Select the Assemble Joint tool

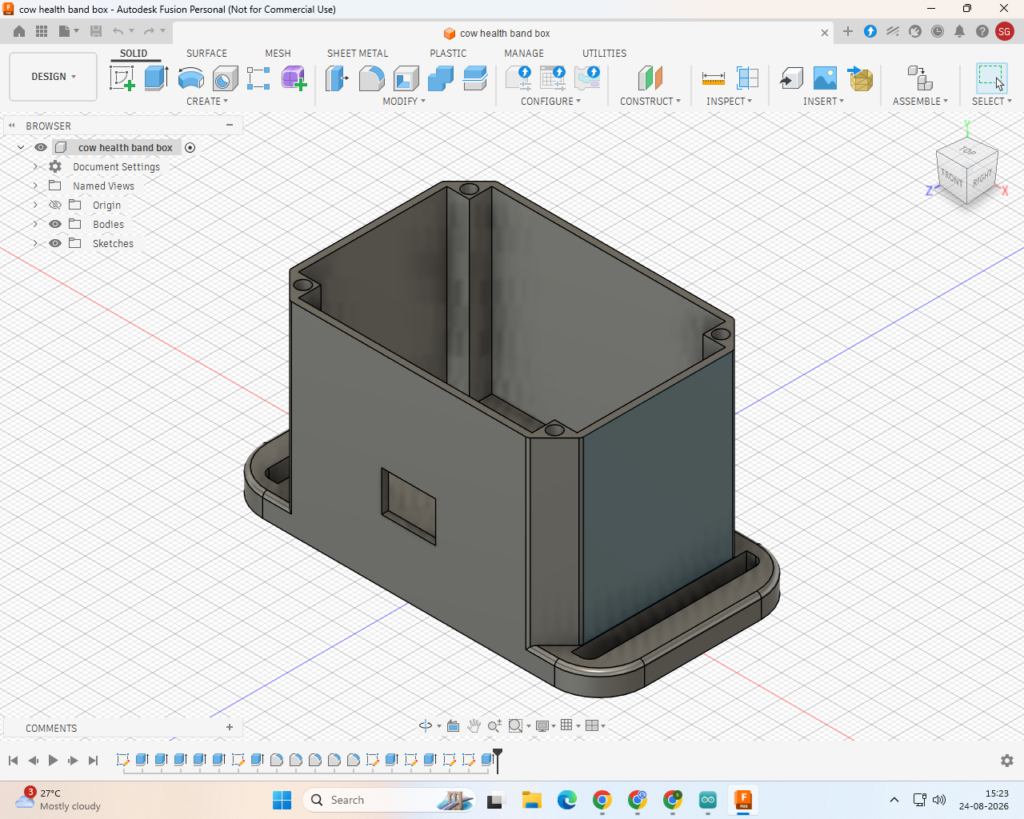[x=920, y=78]
